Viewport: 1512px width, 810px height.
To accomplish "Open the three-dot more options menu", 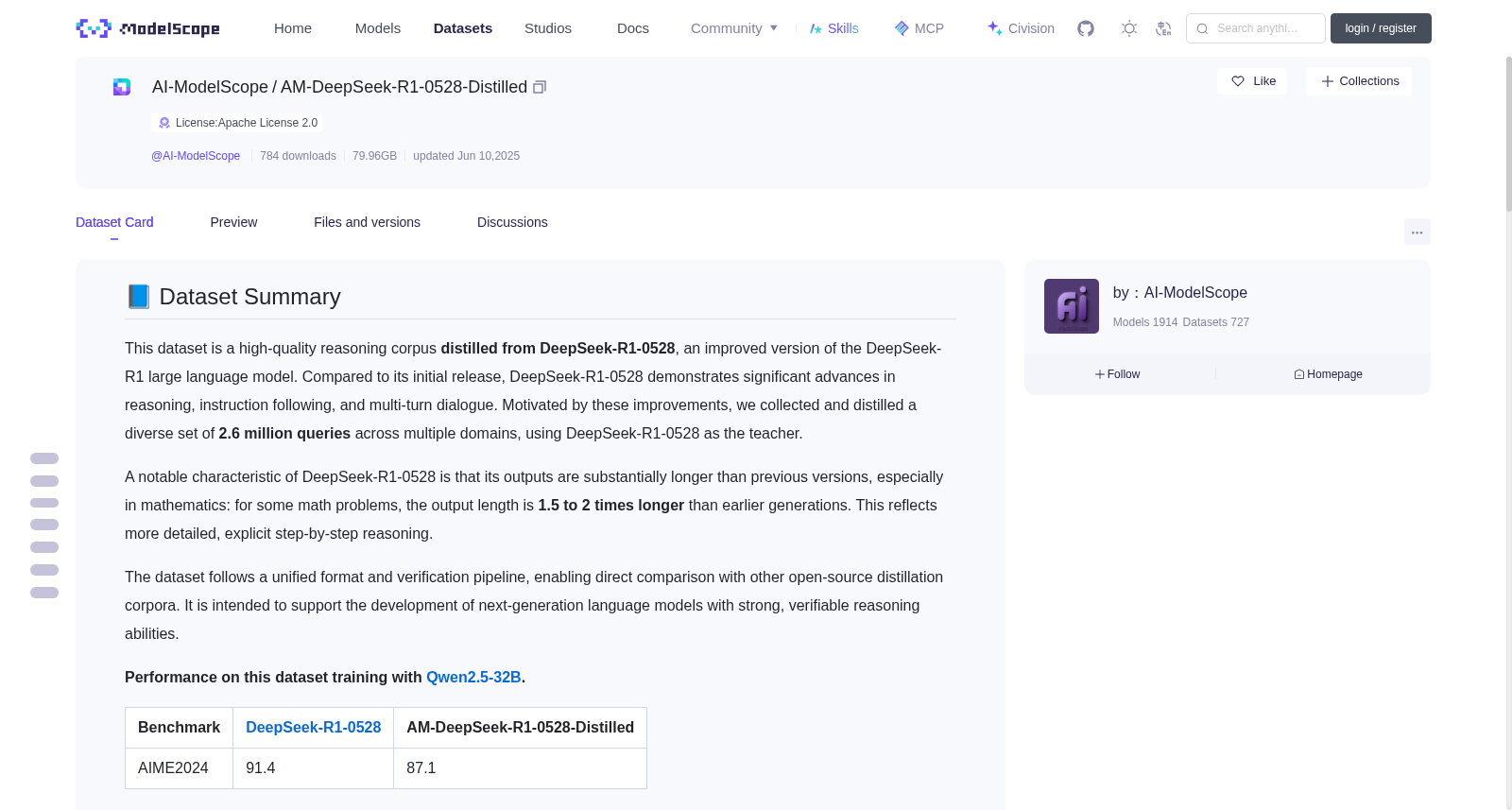I will pos(1417,232).
